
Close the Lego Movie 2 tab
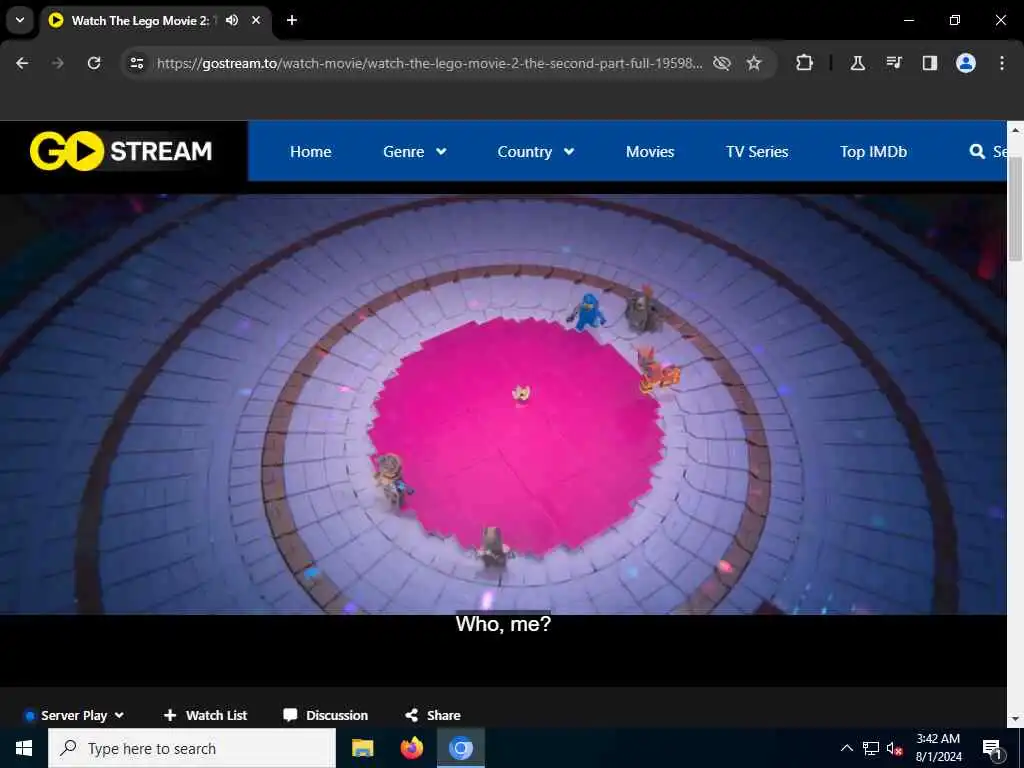tap(256, 20)
